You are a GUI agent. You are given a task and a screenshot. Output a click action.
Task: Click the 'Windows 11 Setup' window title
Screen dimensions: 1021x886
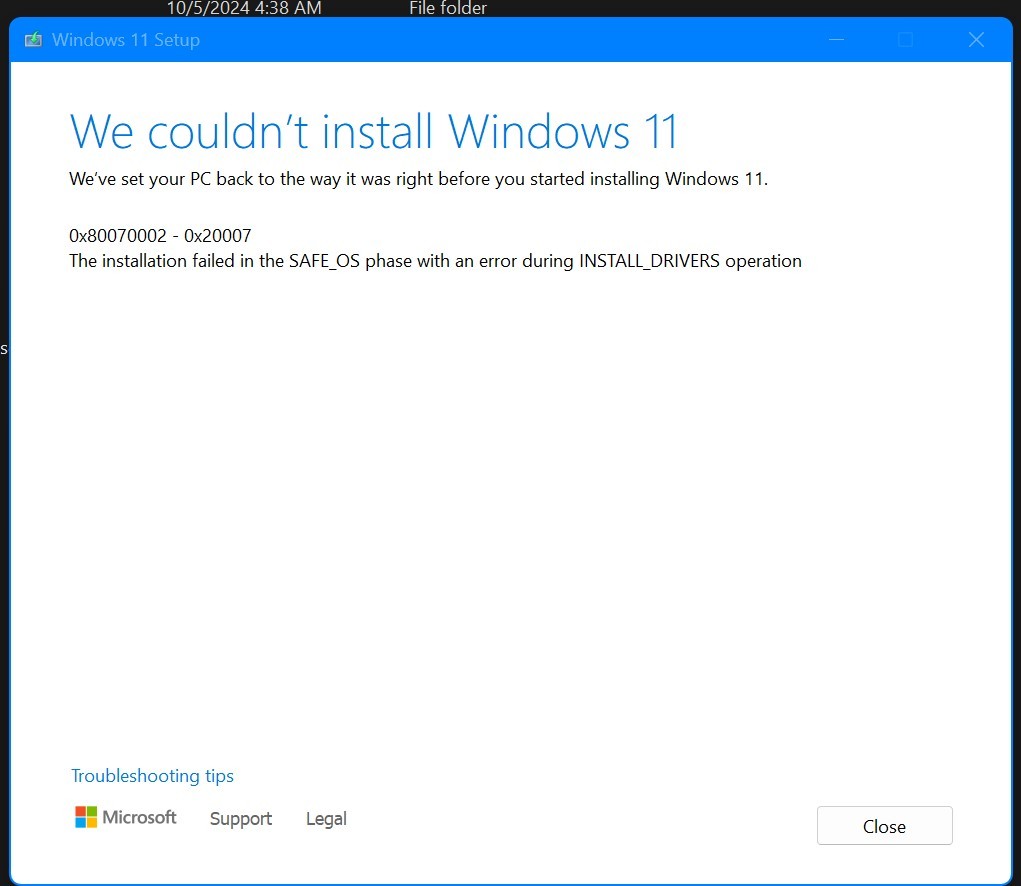tap(126, 40)
